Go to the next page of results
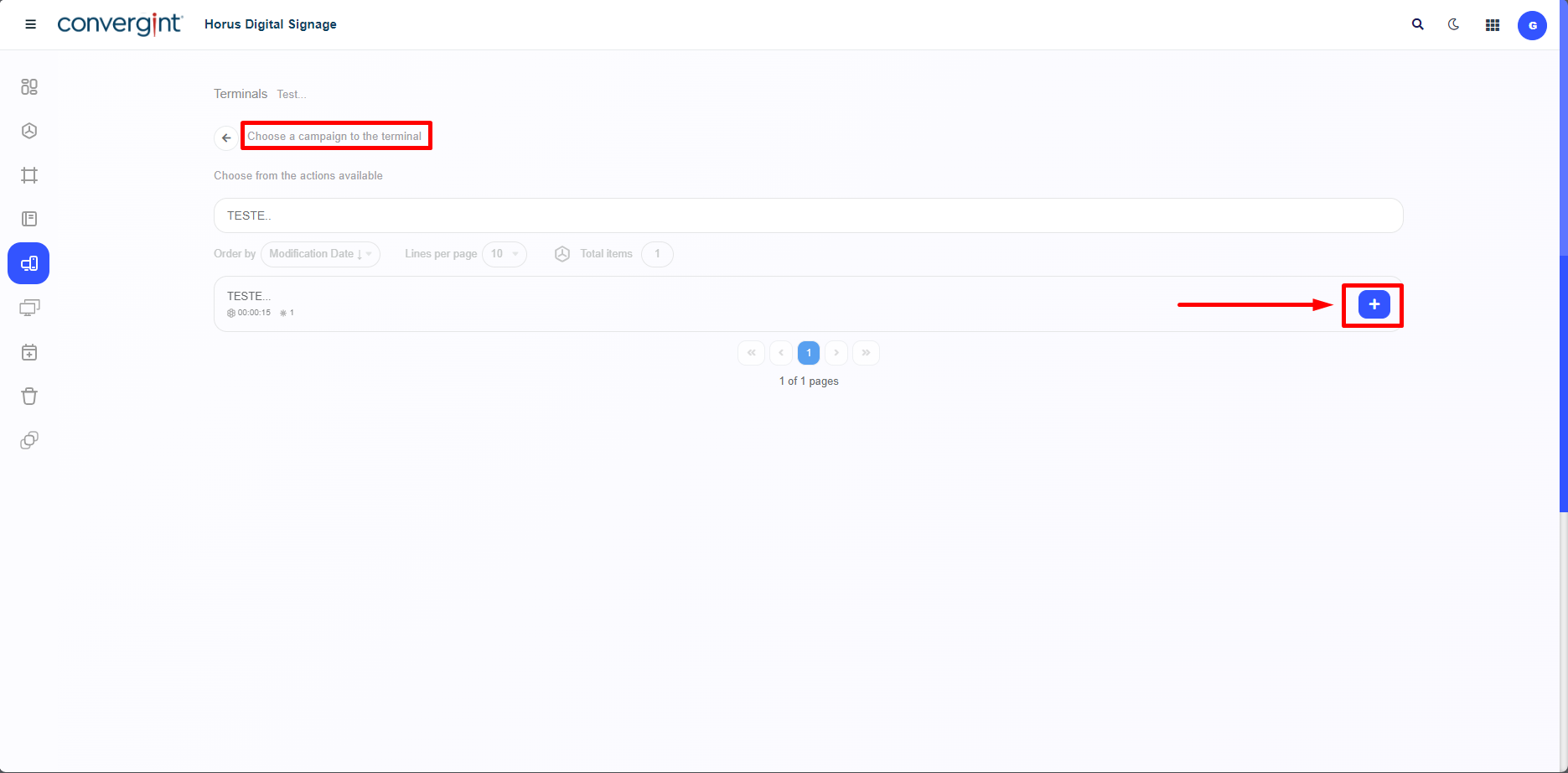This screenshot has width=1568, height=773. coord(836,353)
